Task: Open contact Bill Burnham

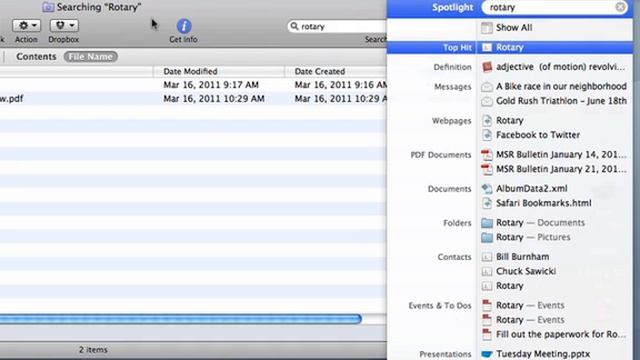Action: 522,257
